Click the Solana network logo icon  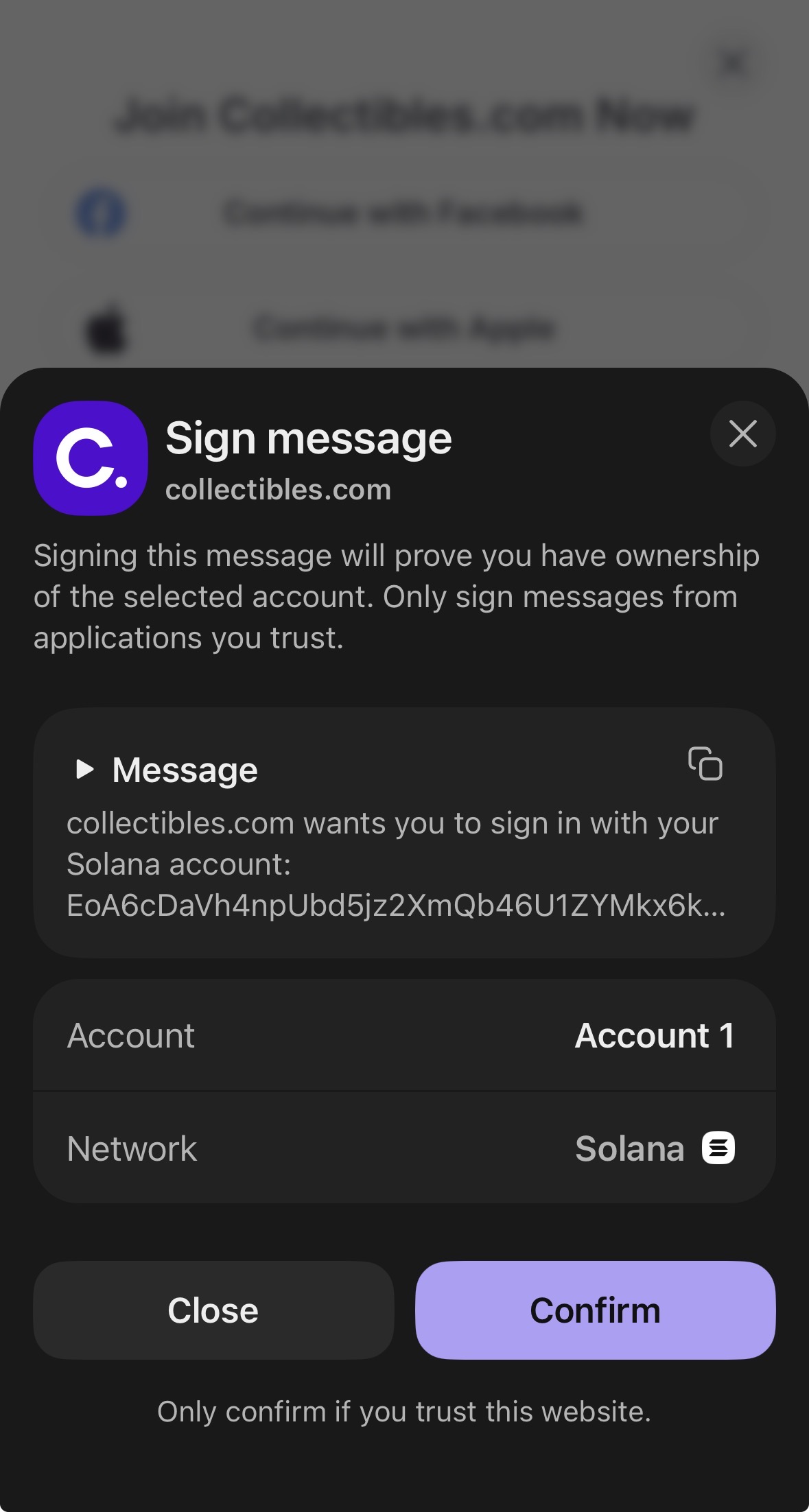[718, 1148]
